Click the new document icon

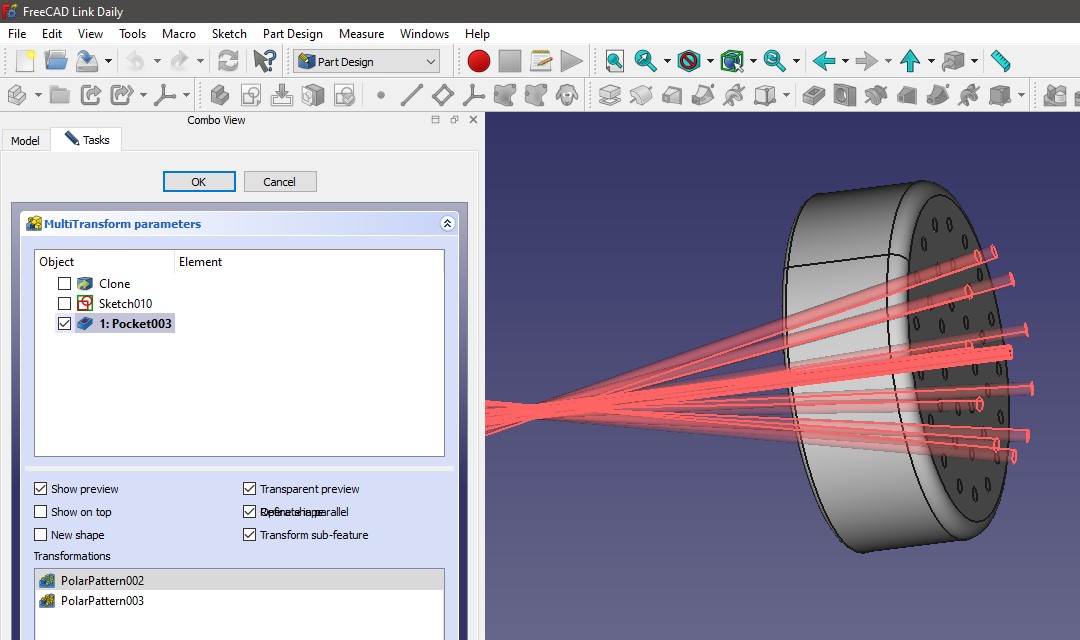coord(25,61)
